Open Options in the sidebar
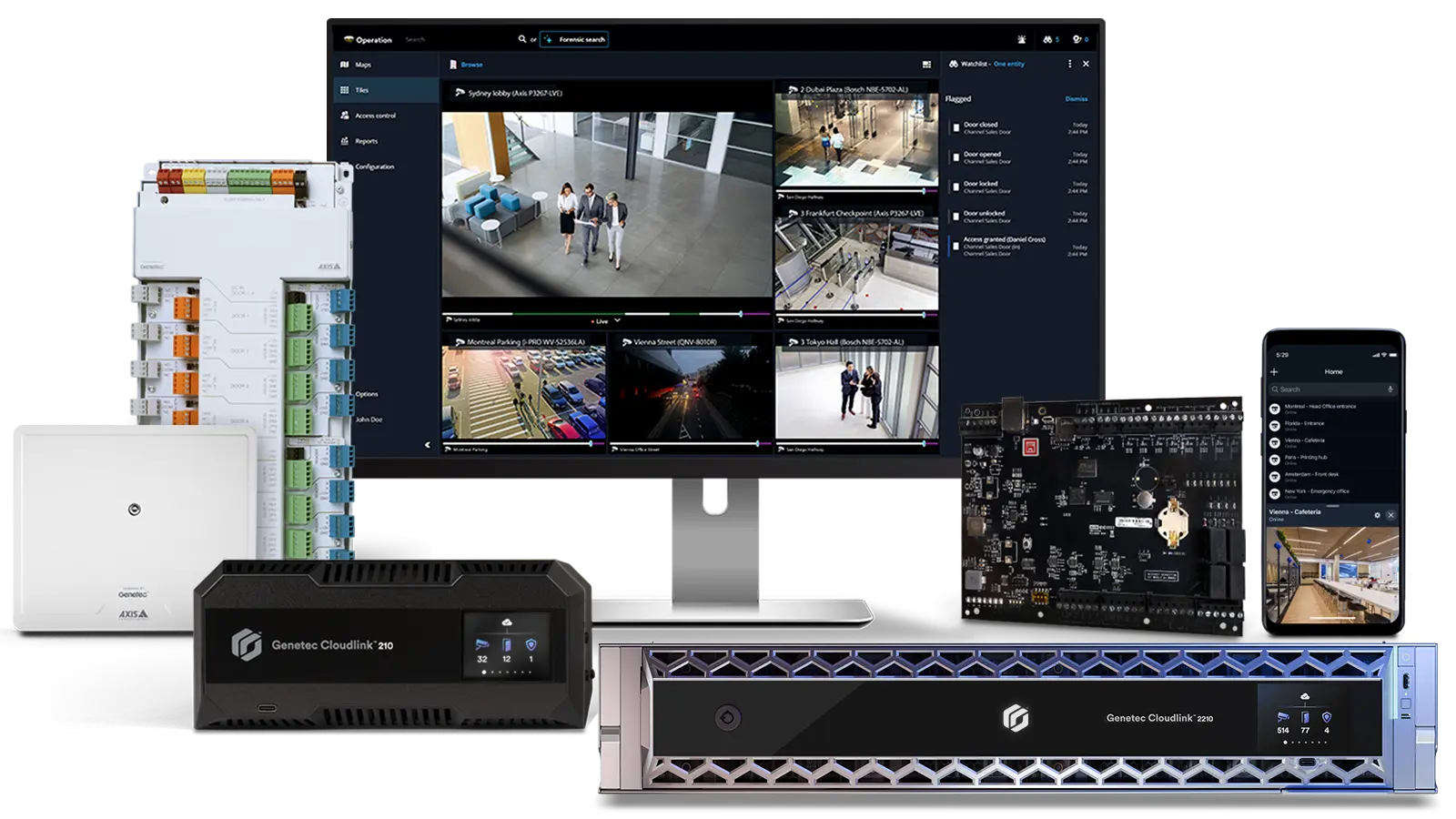This screenshot has height=819, width=1456. 366,394
